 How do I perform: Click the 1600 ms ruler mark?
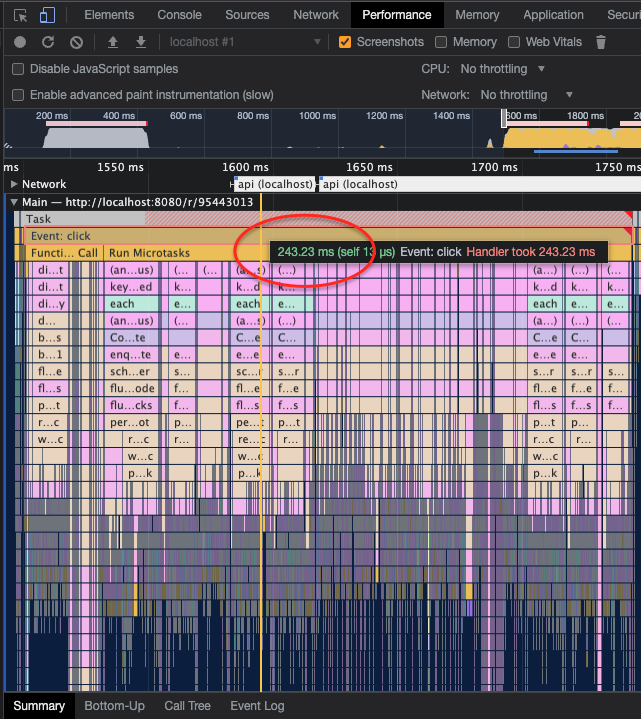click(245, 167)
